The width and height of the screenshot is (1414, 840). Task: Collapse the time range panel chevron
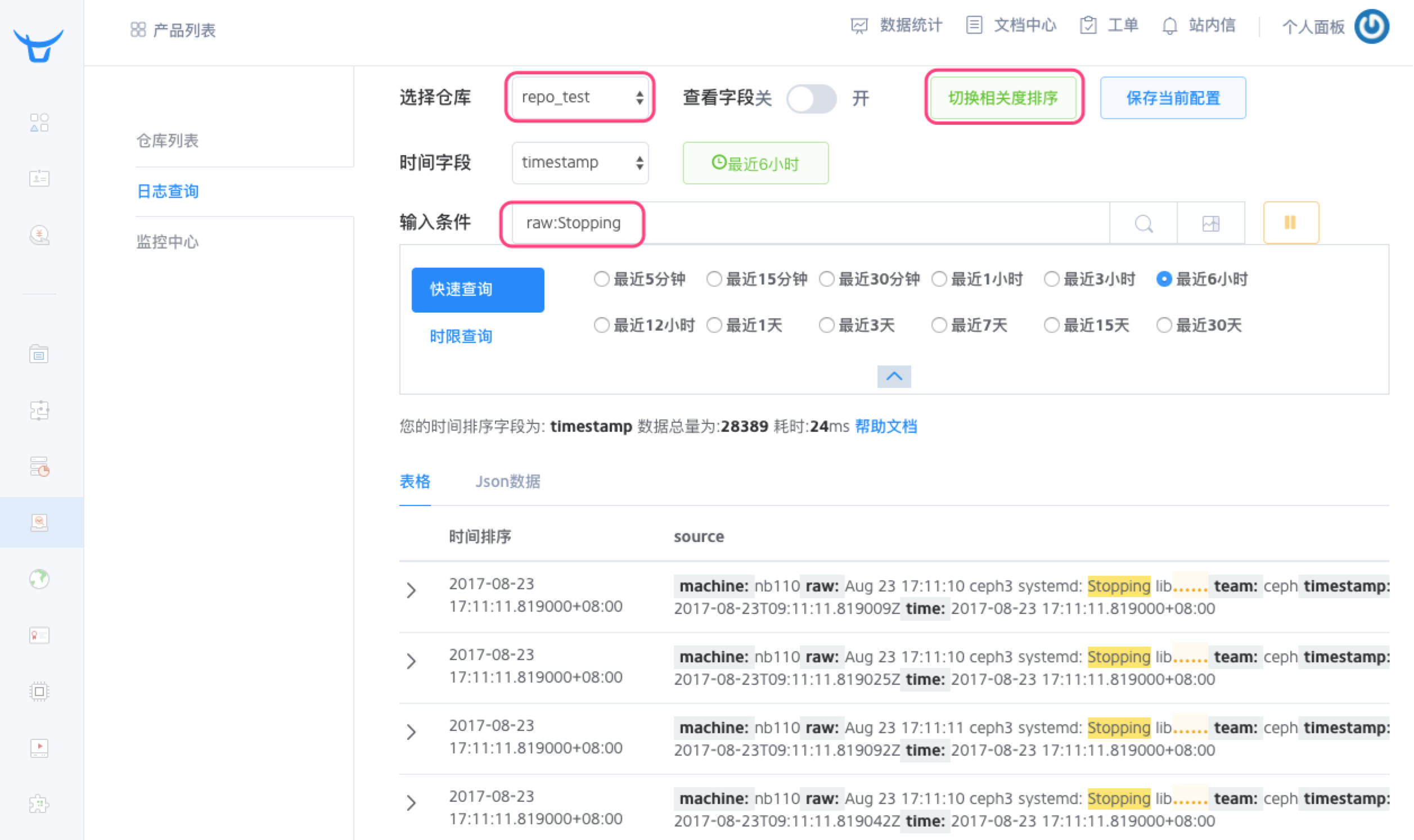(x=894, y=376)
